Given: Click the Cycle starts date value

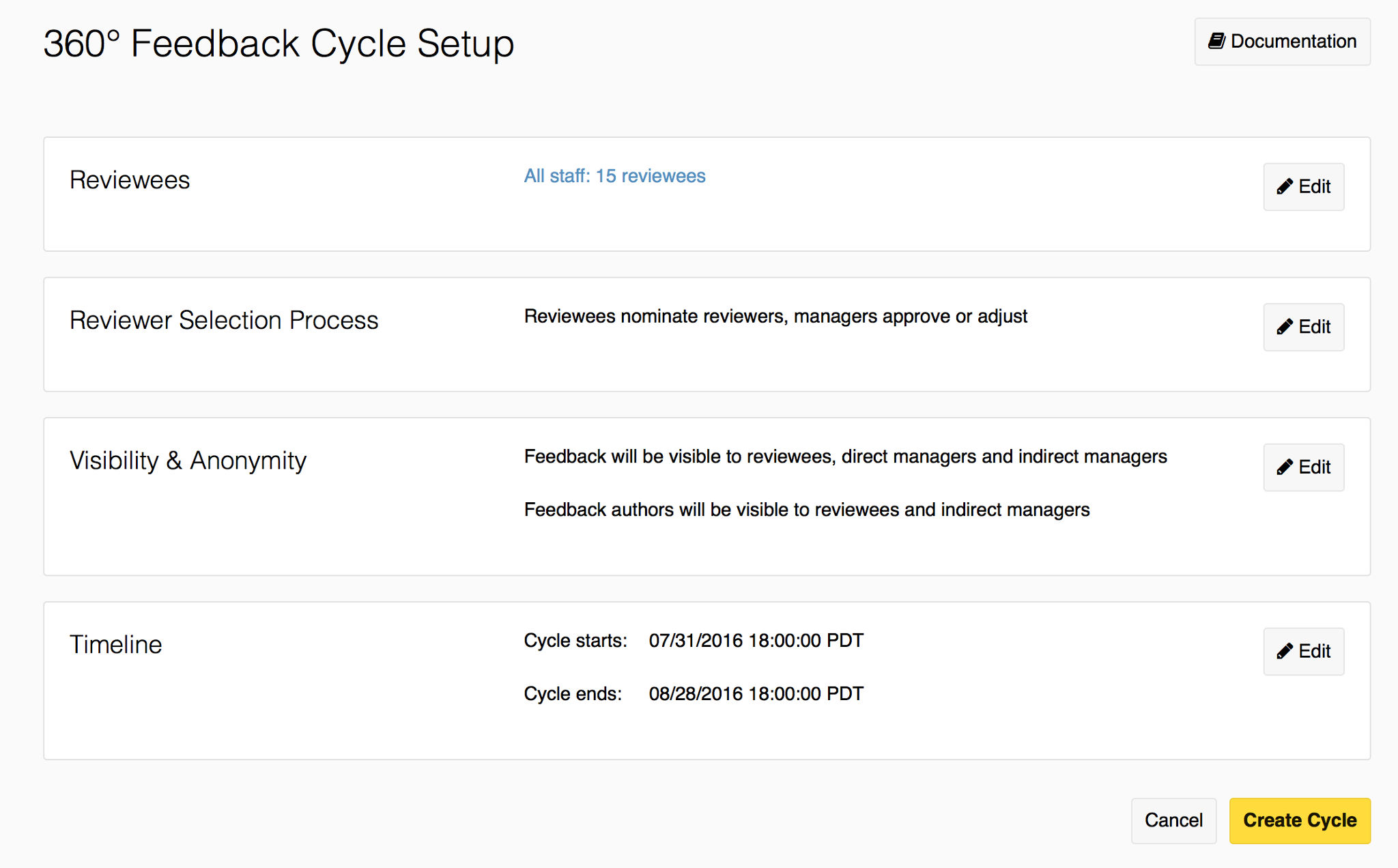Looking at the screenshot, I should click(756, 641).
